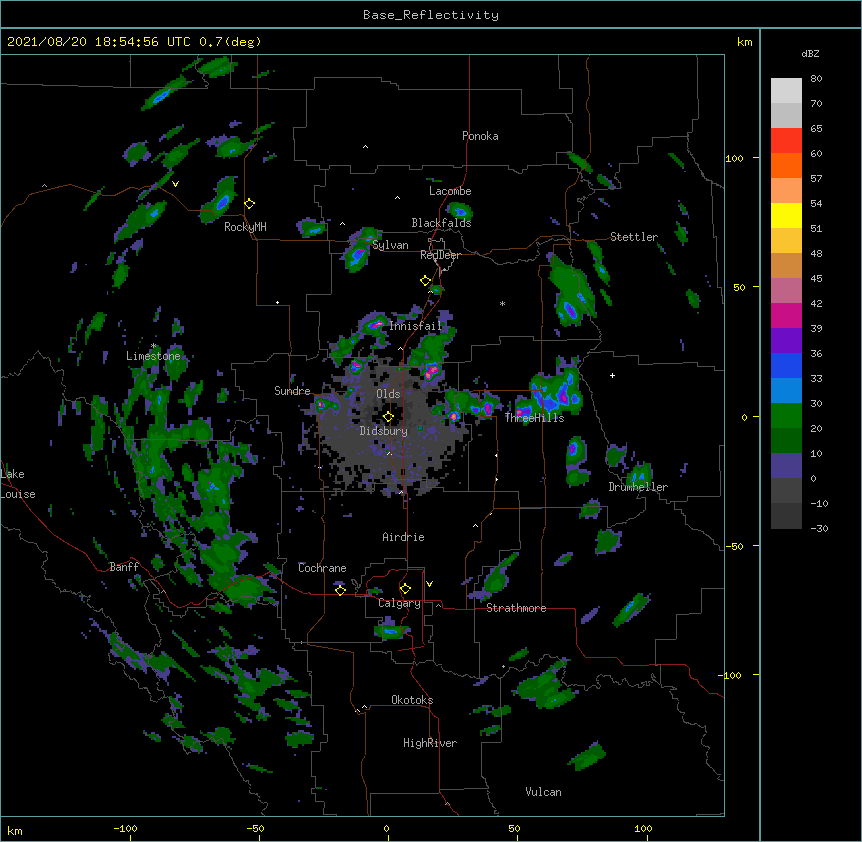The image size is (862, 842).
Task: Click the yellow diamond marker between Olds and Didsbury
Action: point(388,417)
